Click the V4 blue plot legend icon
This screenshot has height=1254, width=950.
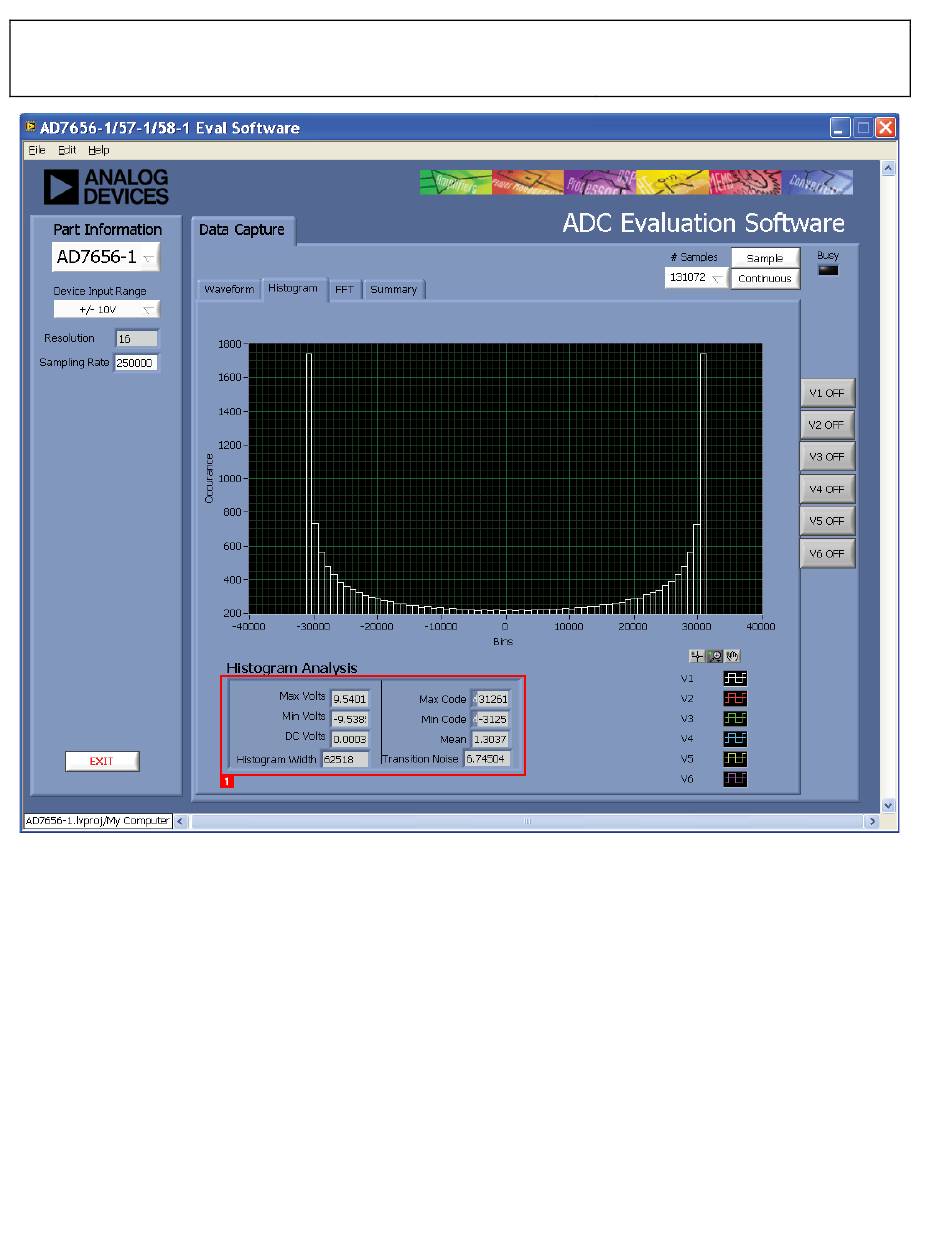[x=735, y=738]
